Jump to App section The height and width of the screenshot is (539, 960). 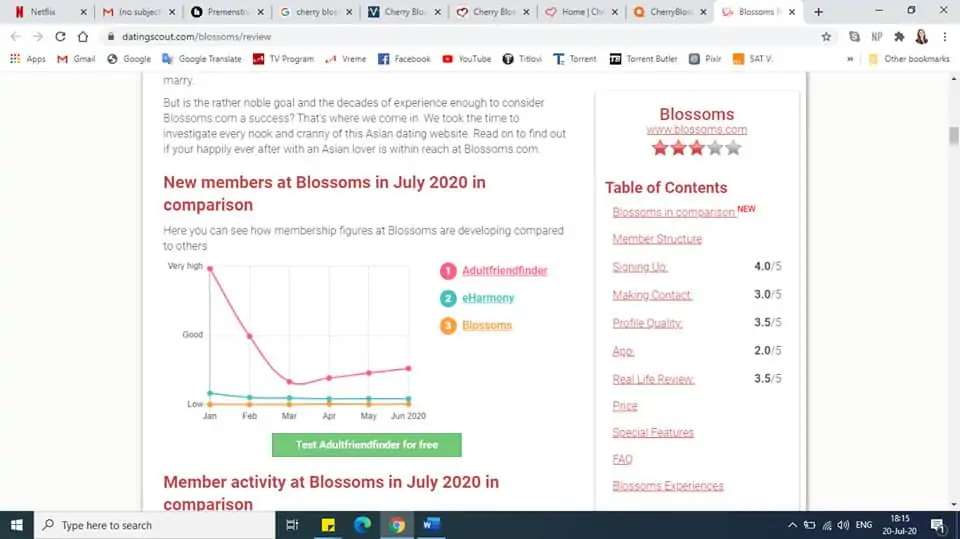623,352
